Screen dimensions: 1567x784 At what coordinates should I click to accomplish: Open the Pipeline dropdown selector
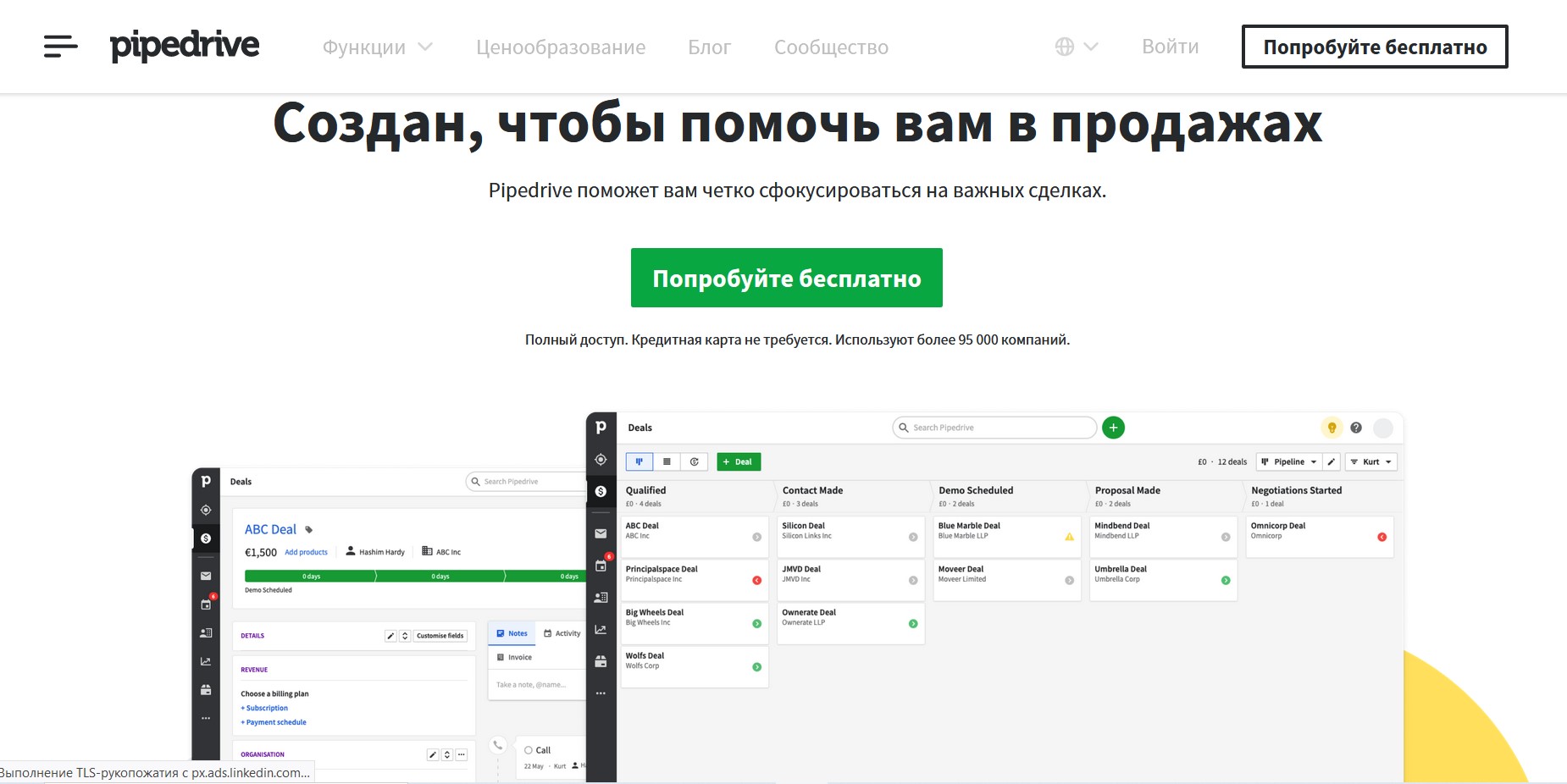point(1289,461)
